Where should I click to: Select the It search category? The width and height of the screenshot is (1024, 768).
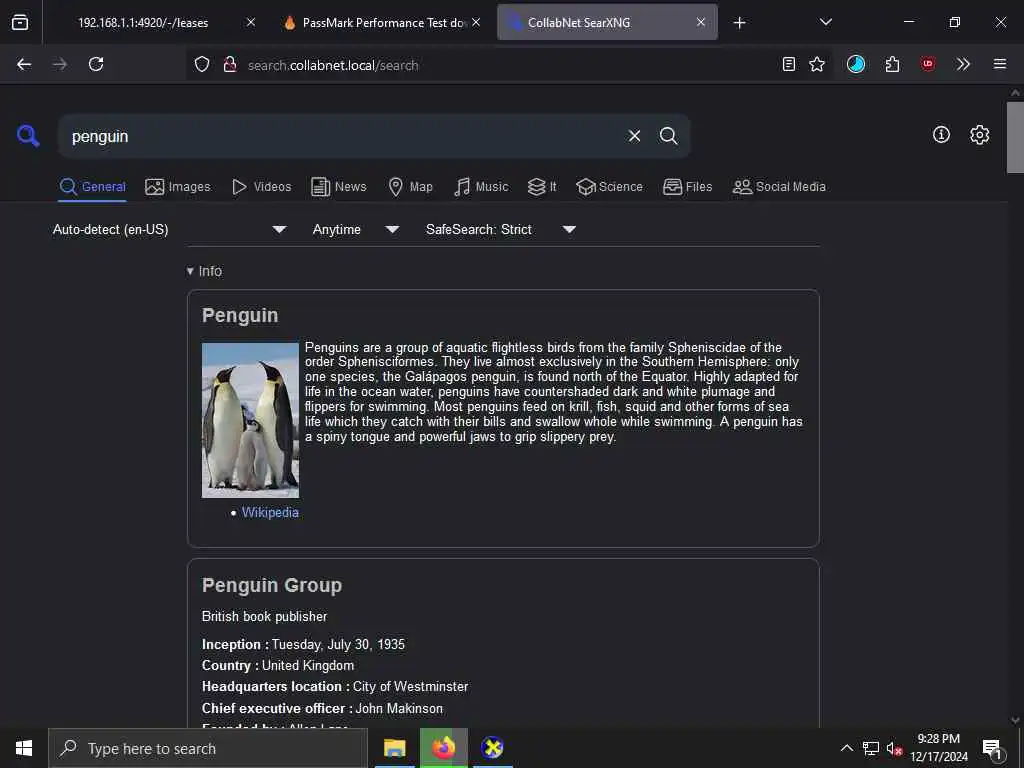click(542, 187)
